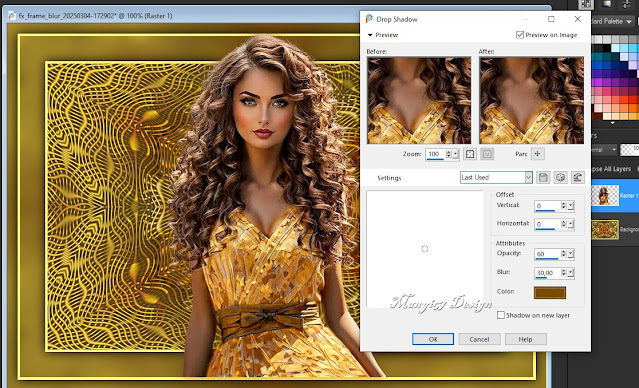This screenshot has width=639, height=388.
Task: Open the gradient view icon in Materials palette
Action: 607,4
